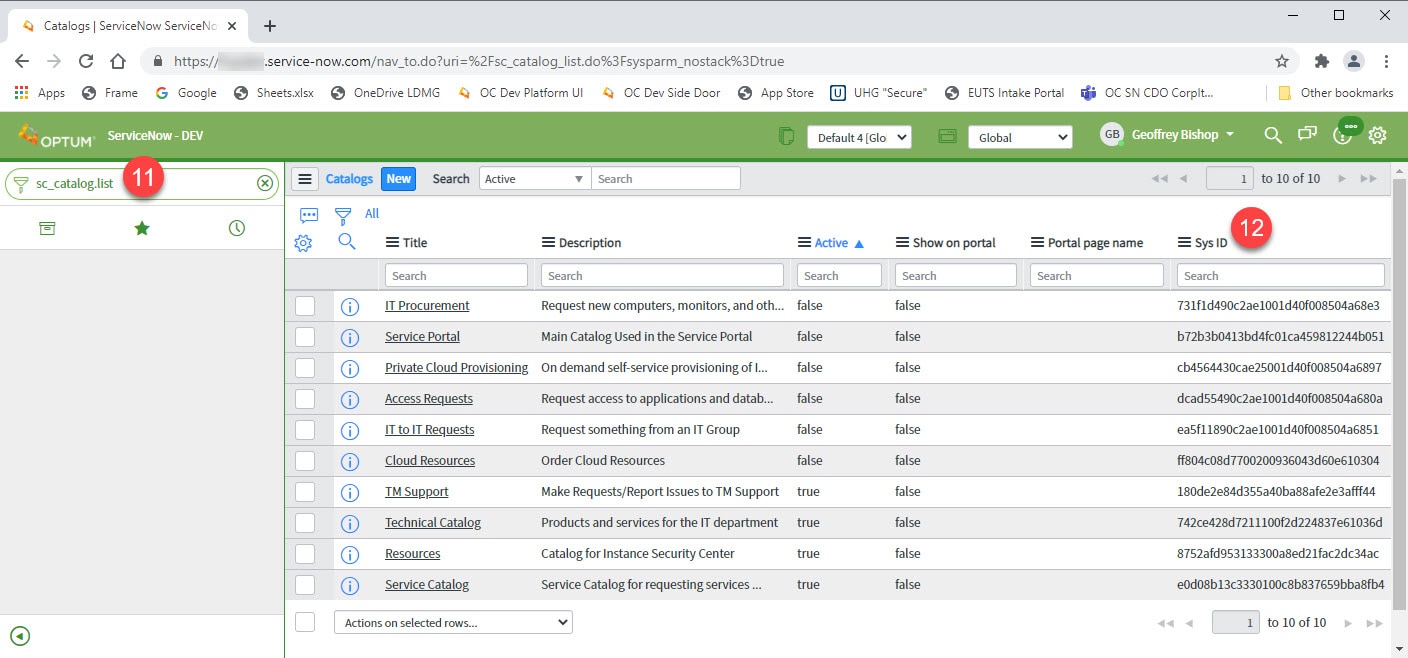Viewport: 1408px width, 658px height.
Task: Open the Actions on selected rows dropdown
Action: pos(452,621)
